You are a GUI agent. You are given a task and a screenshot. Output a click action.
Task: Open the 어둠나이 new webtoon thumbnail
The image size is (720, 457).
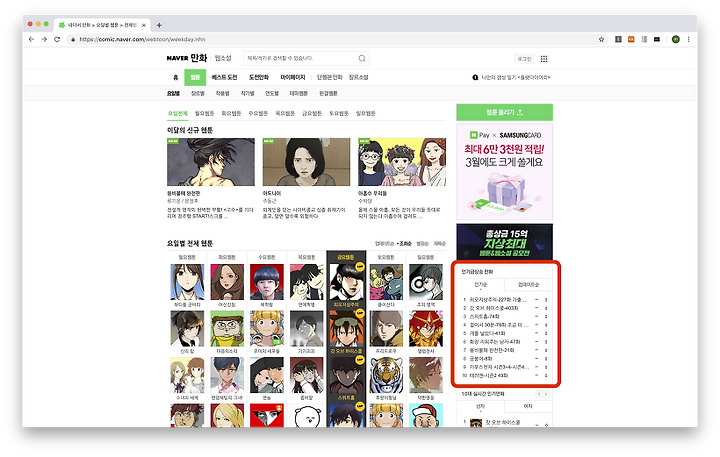(x=306, y=162)
